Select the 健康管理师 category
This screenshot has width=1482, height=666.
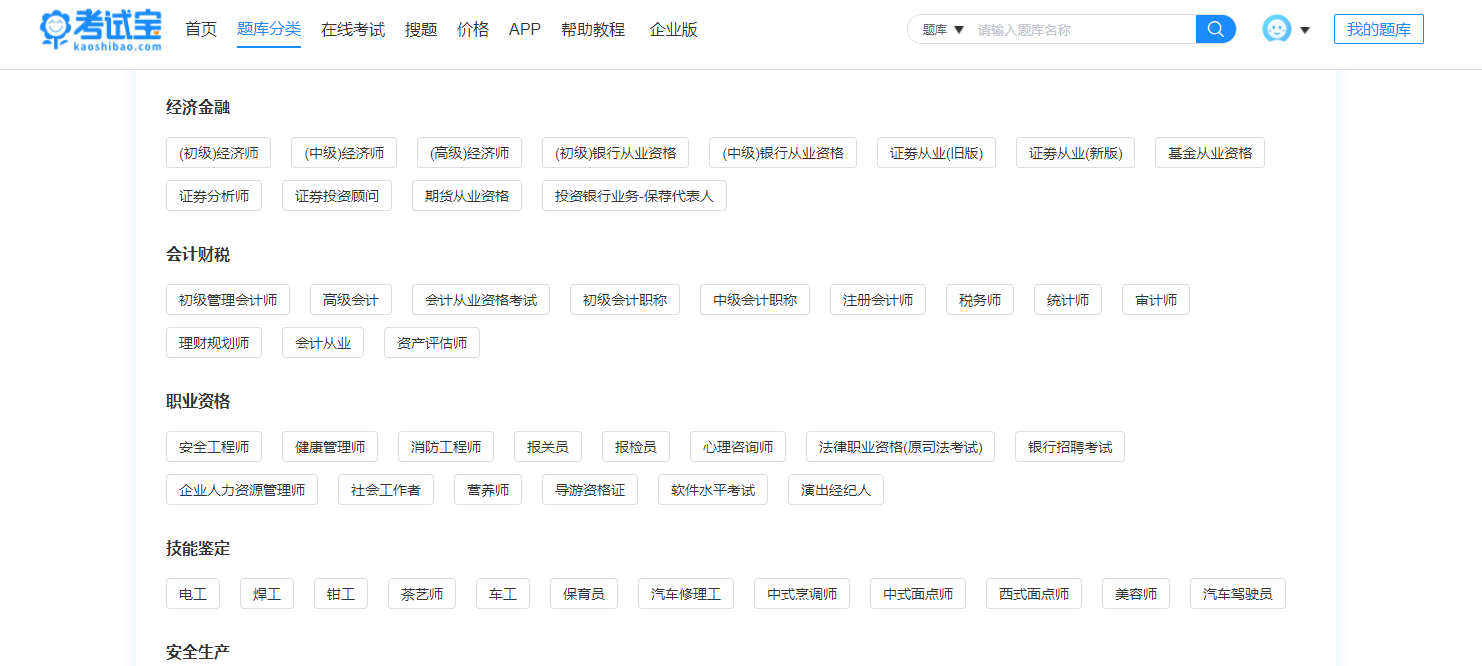tap(330, 446)
